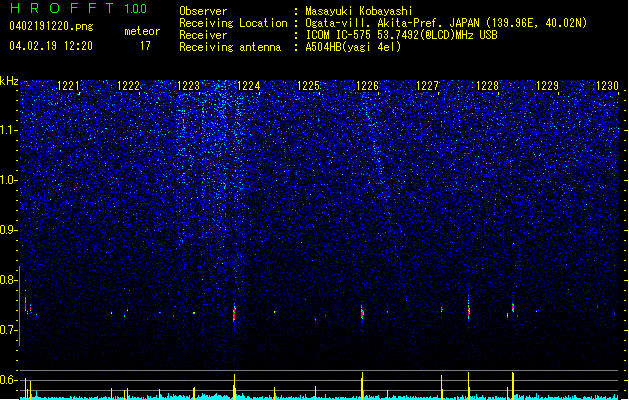Click the meteor count value 17

[x=145, y=46]
